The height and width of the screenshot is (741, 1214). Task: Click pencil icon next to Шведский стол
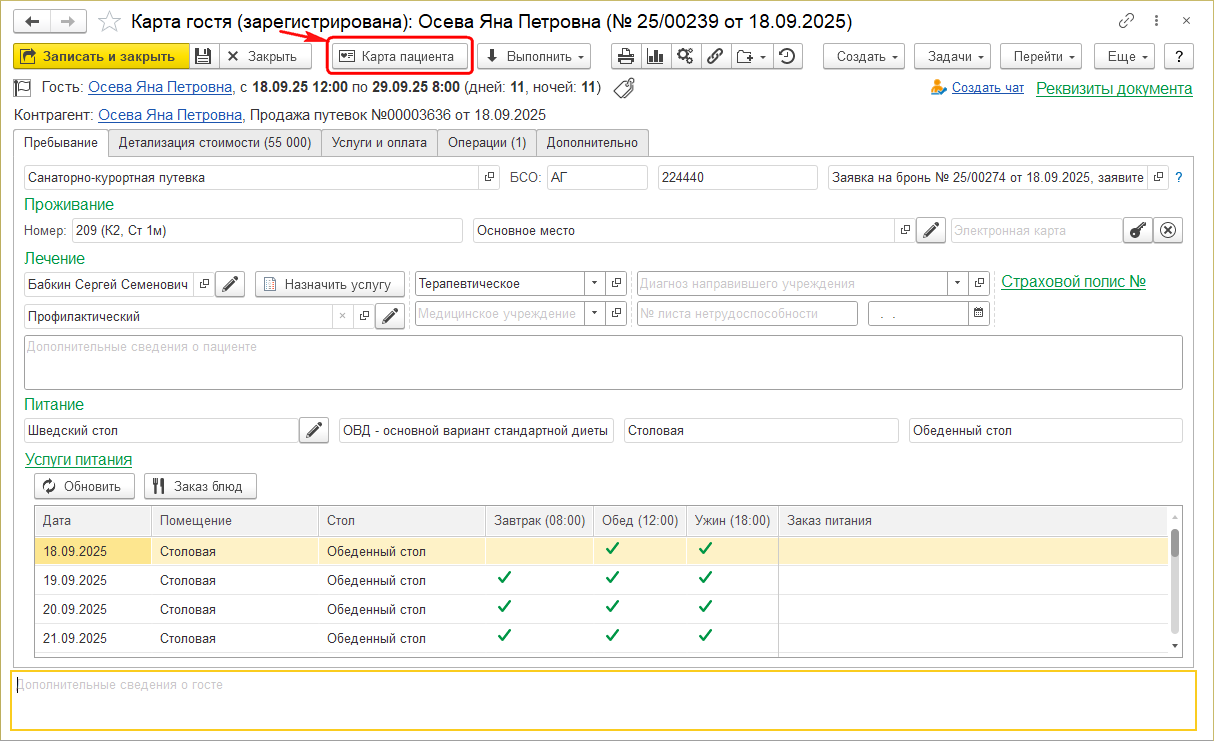pyautogui.click(x=314, y=431)
